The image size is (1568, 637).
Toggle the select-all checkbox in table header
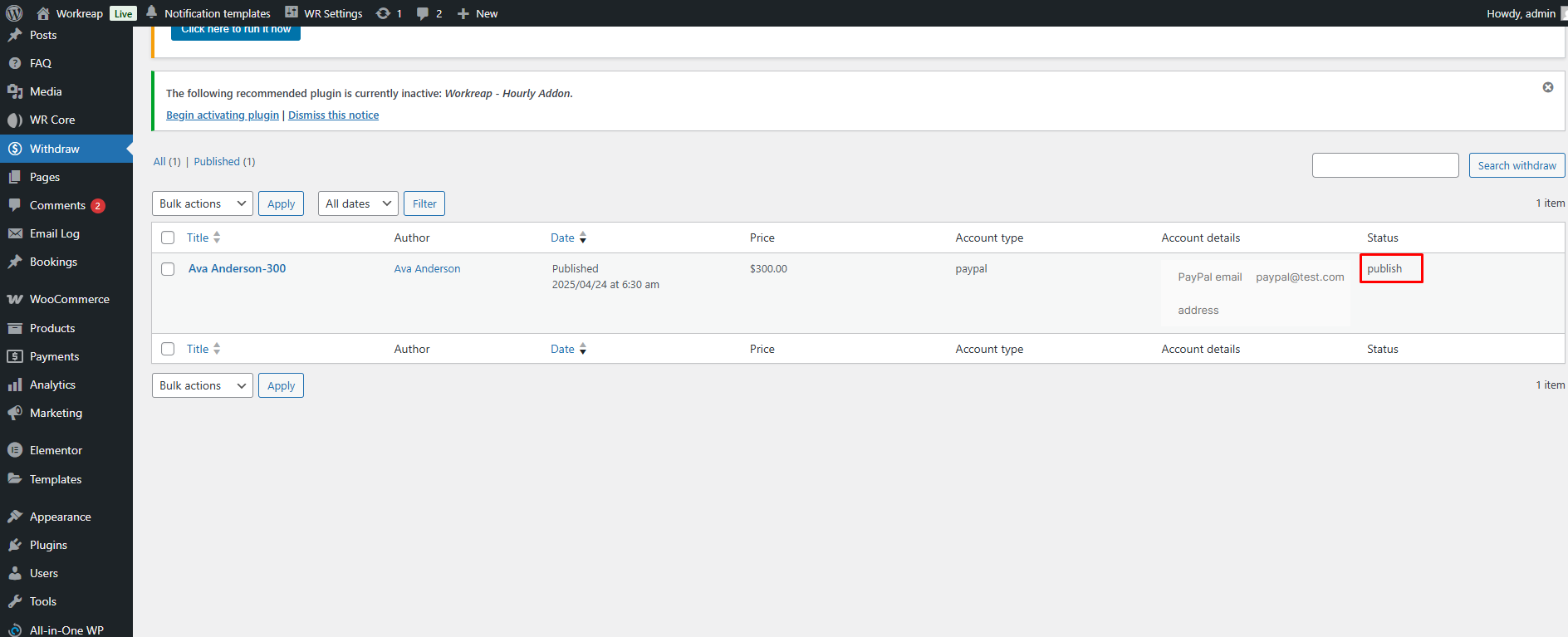click(168, 238)
